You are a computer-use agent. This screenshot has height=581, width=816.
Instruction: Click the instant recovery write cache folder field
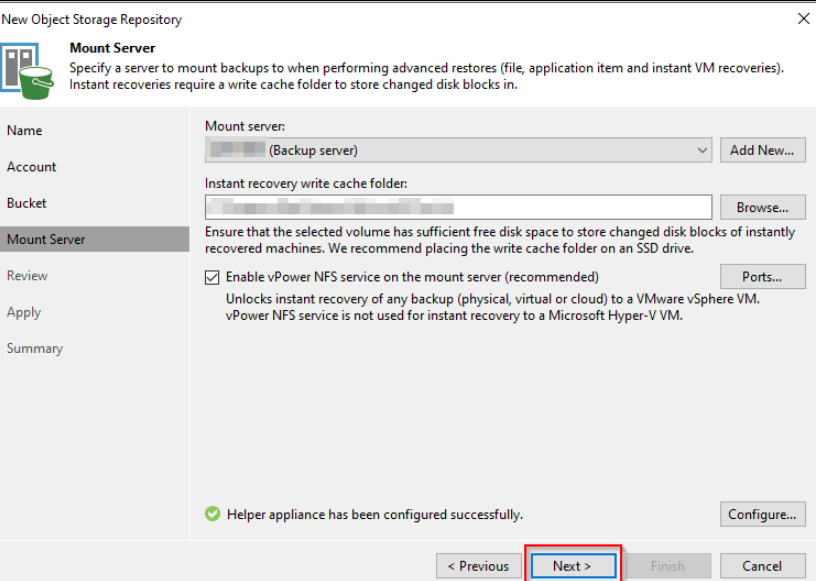458,207
